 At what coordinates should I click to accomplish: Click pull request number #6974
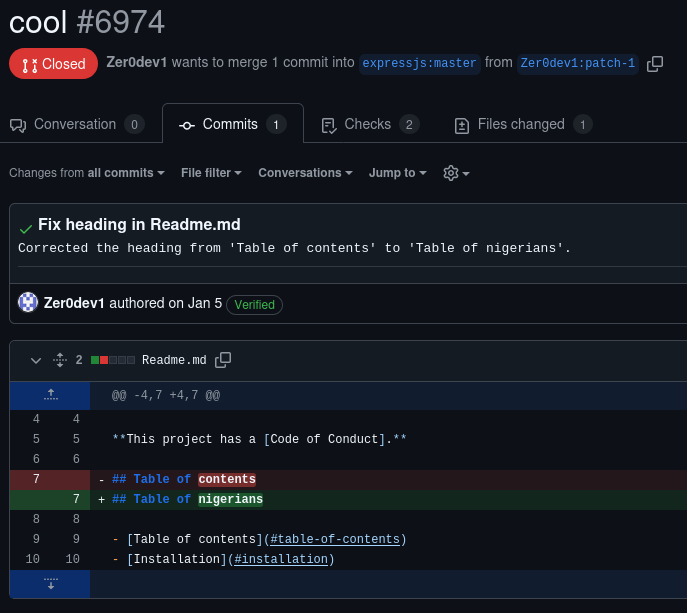120,22
